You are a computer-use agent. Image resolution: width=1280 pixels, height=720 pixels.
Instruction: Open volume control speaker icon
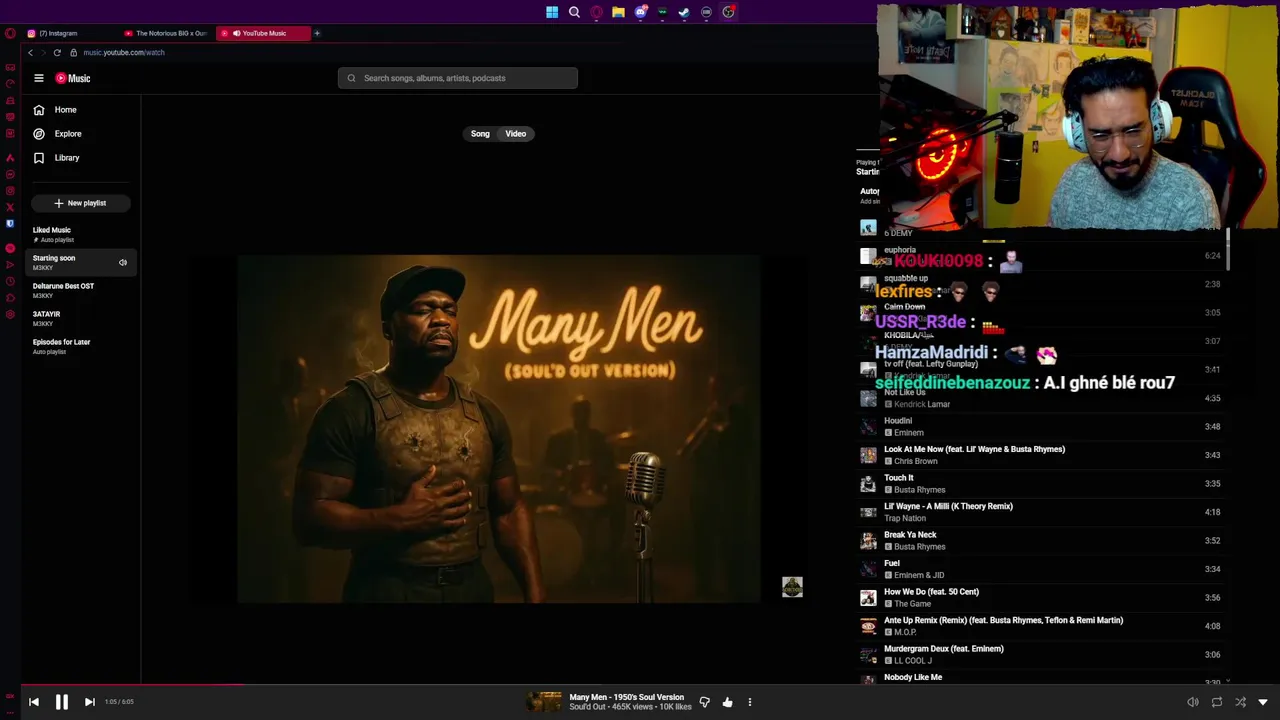tap(1192, 702)
